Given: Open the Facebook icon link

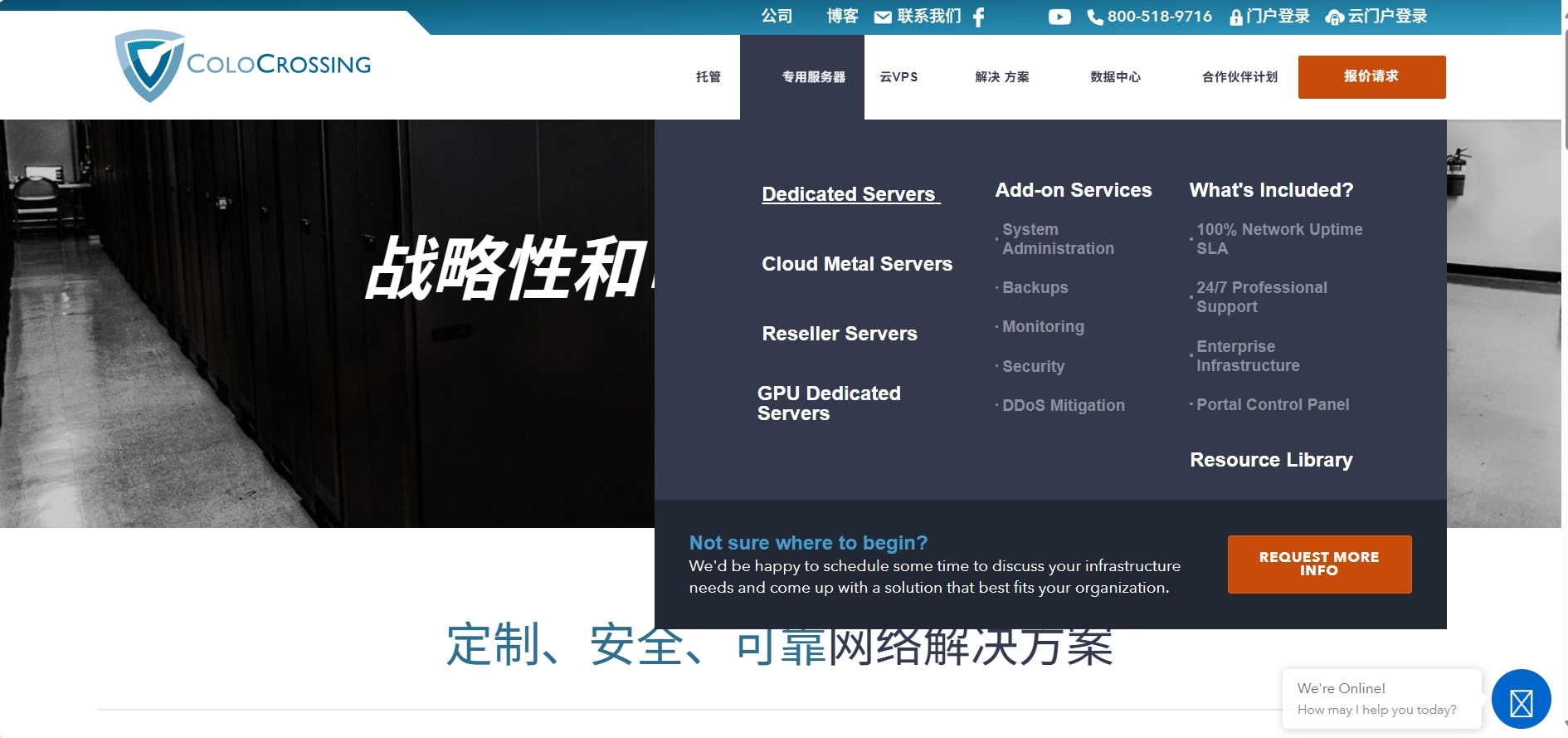Looking at the screenshot, I should (979, 17).
